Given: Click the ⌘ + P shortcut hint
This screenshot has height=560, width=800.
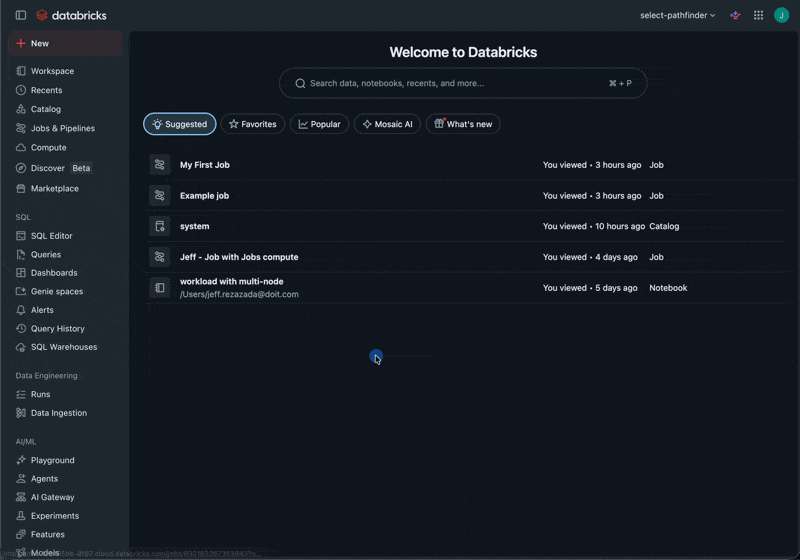Looking at the screenshot, I should (x=620, y=83).
